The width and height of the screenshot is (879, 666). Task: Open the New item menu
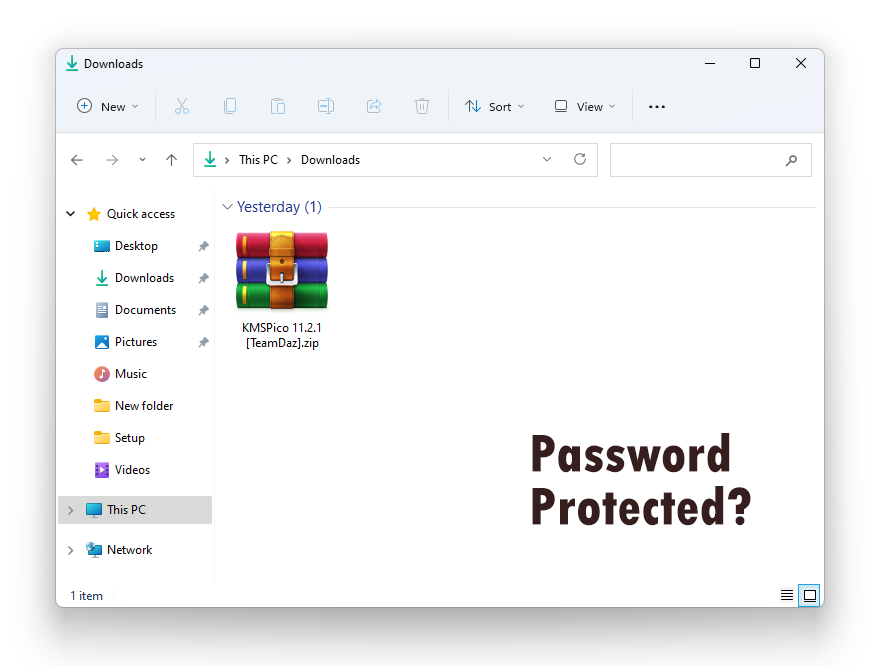pyautogui.click(x=108, y=107)
